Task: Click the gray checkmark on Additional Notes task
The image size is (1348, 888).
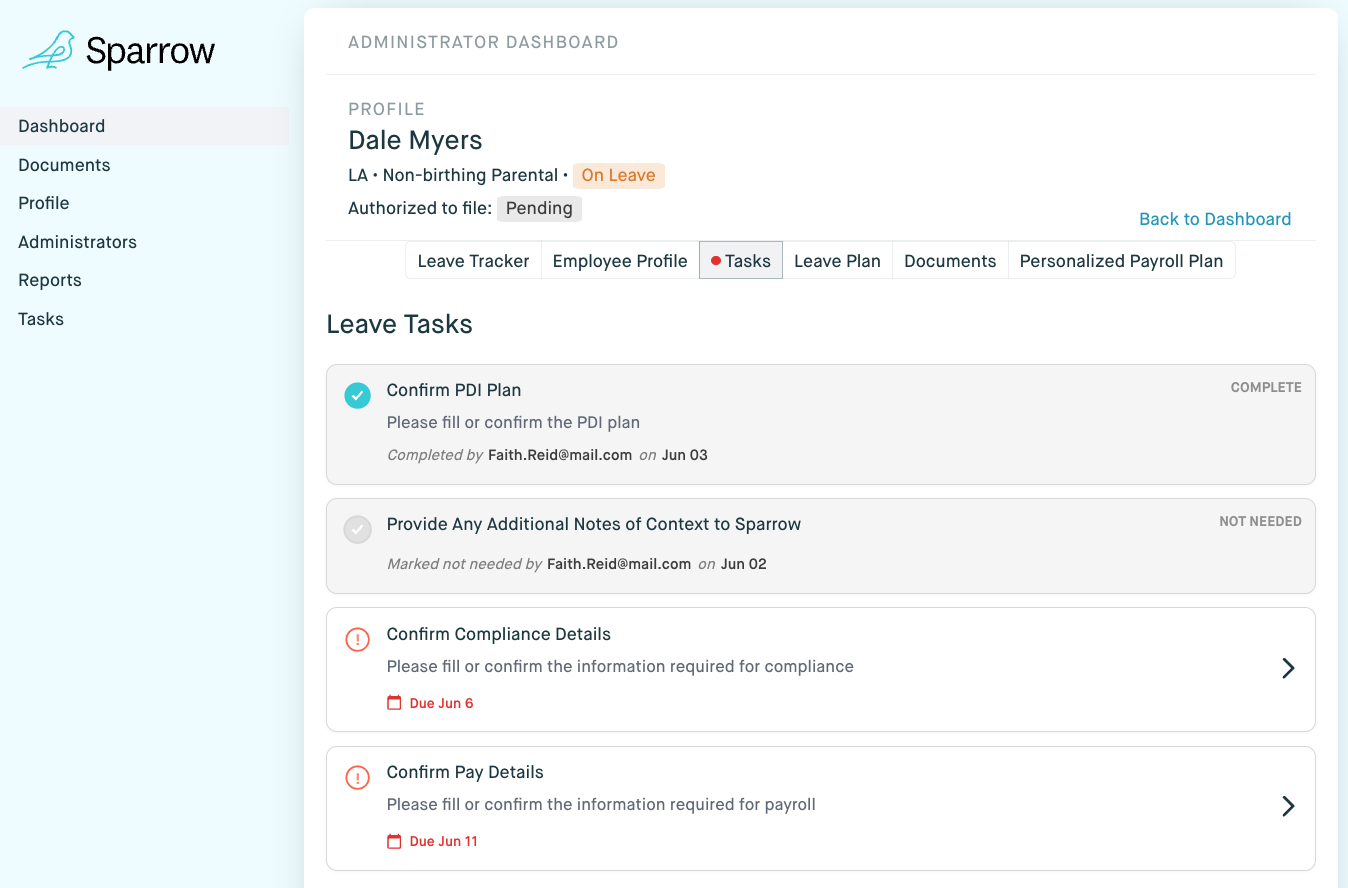Action: pos(357,530)
